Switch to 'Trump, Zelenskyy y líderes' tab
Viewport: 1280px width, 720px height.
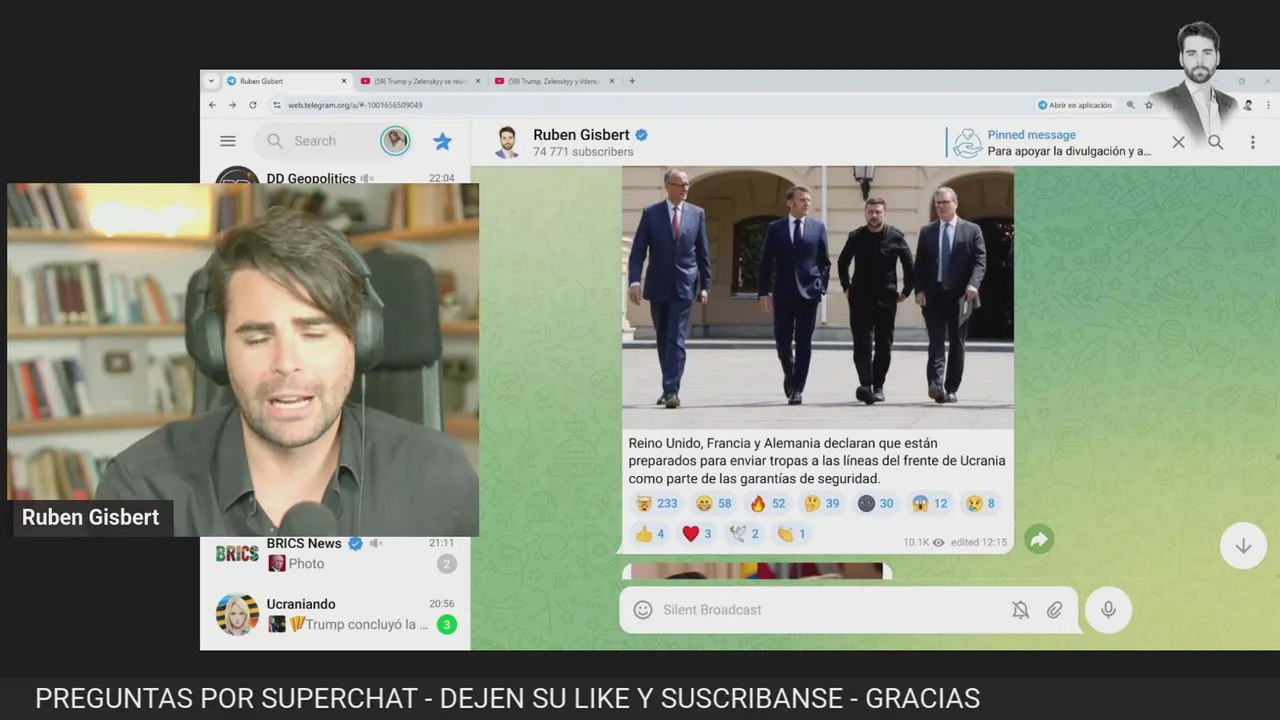pyautogui.click(x=553, y=81)
